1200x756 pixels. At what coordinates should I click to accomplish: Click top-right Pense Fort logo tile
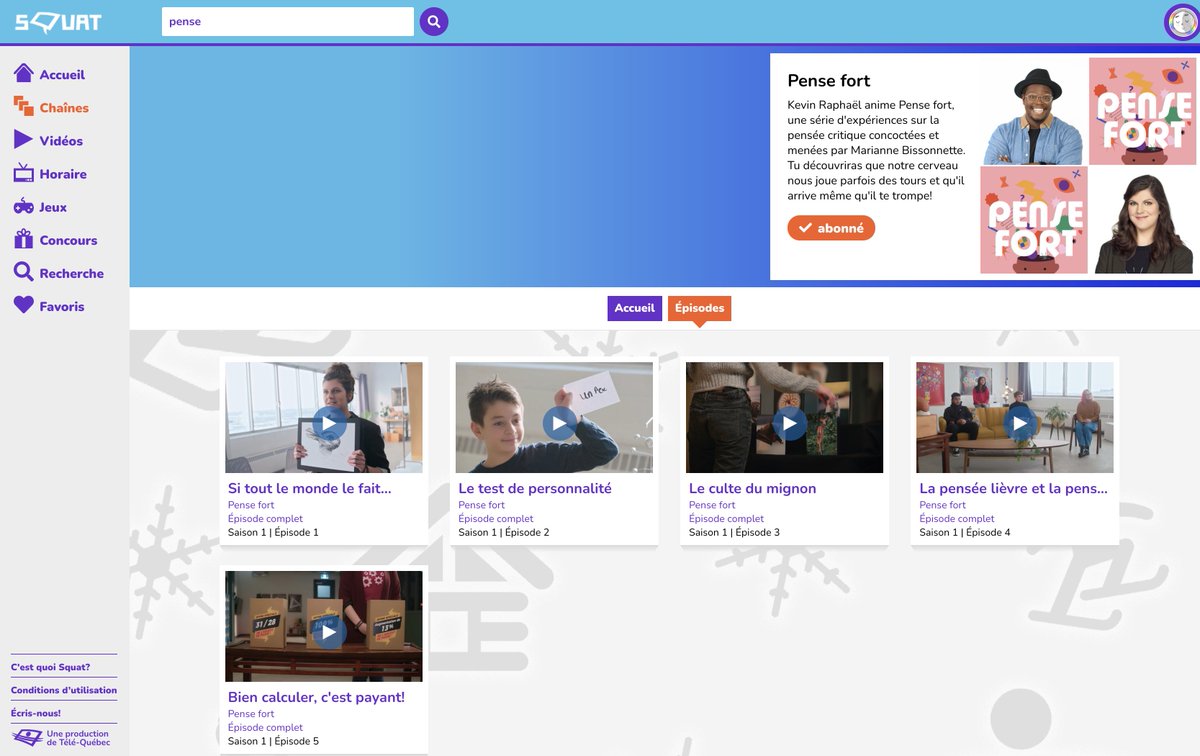tap(1142, 112)
